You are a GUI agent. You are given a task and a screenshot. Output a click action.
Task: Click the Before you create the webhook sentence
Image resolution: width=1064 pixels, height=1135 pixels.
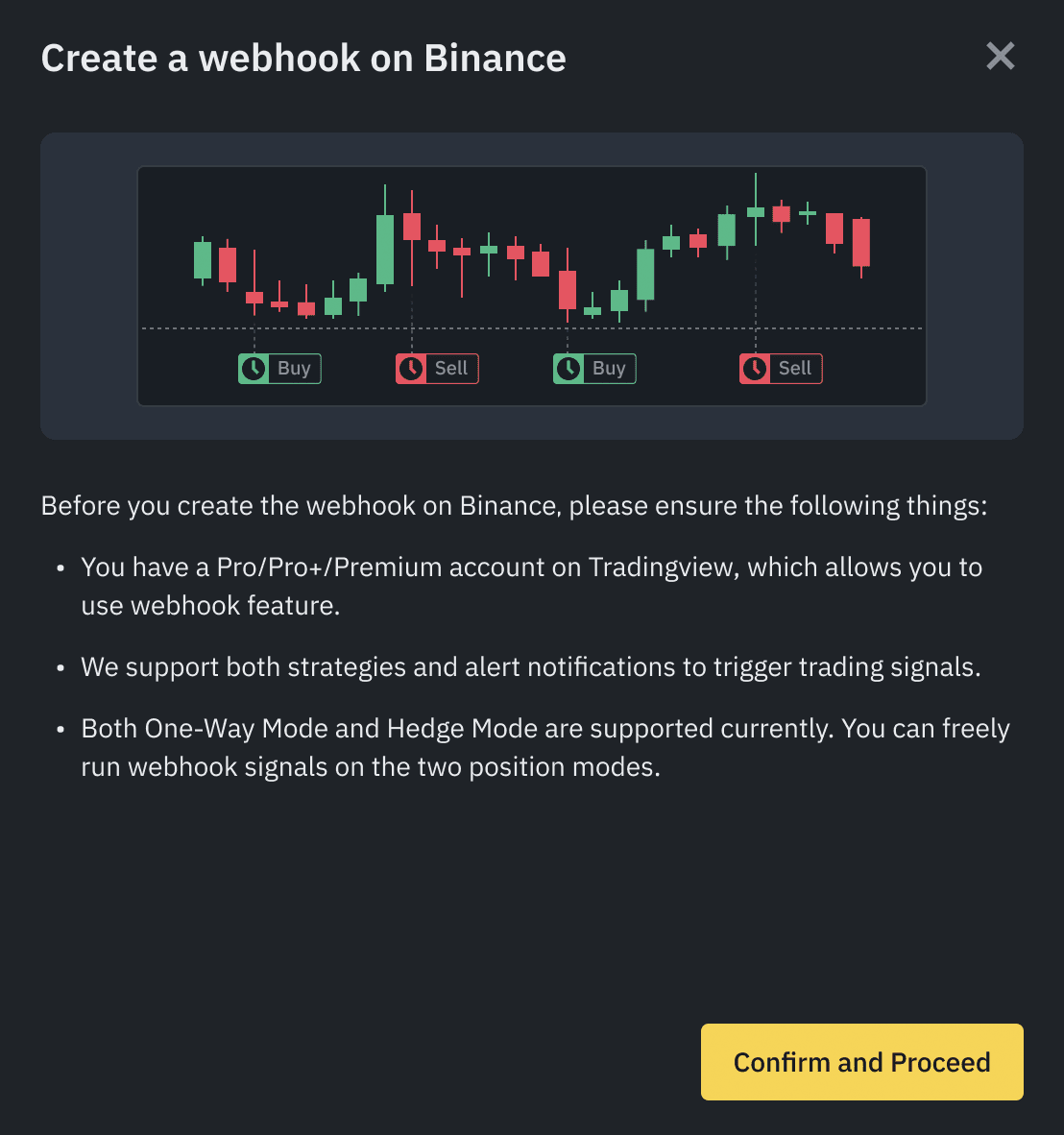(514, 505)
